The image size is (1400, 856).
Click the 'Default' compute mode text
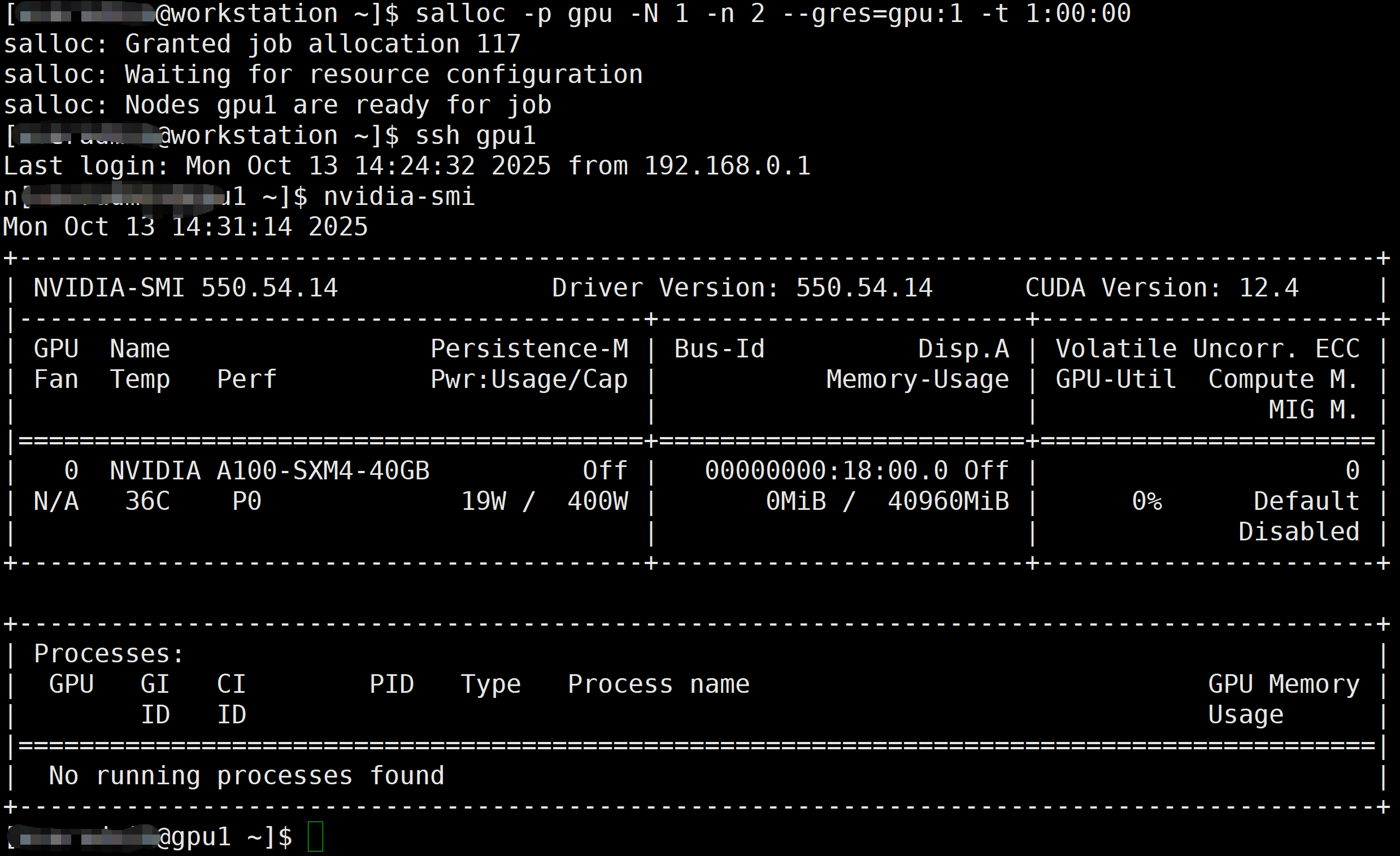point(1306,501)
